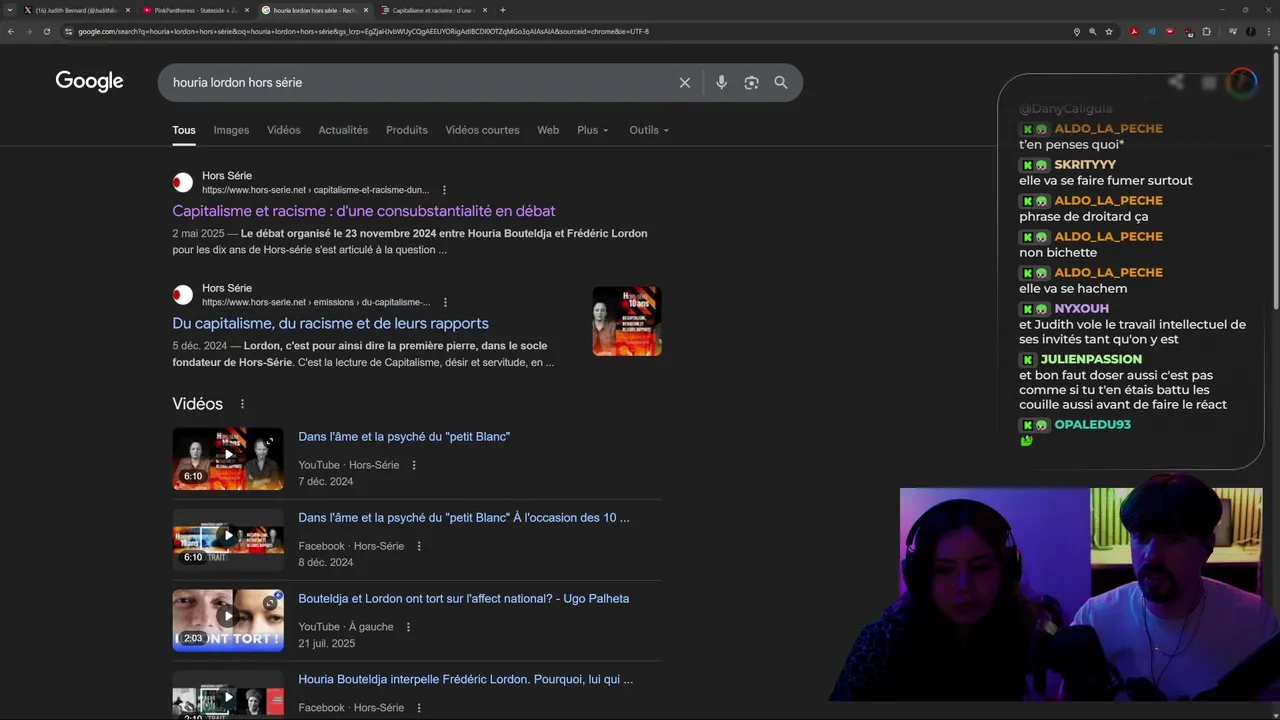Click username JULIENPASSION in chat overlay
Viewport: 1280px width, 720px height.
[x=1091, y=359]
